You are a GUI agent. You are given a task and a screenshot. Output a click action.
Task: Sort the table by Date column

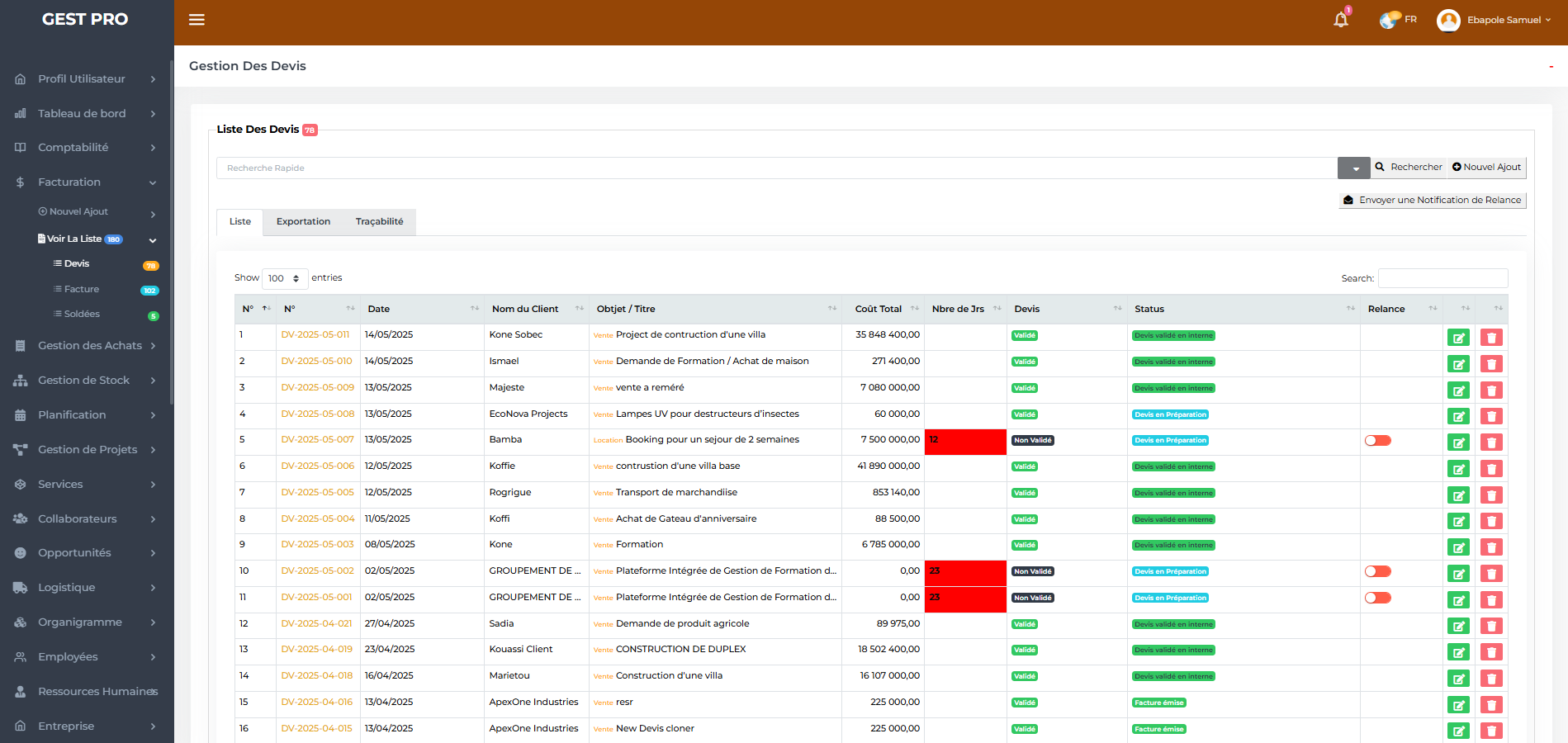coord(422,309)
